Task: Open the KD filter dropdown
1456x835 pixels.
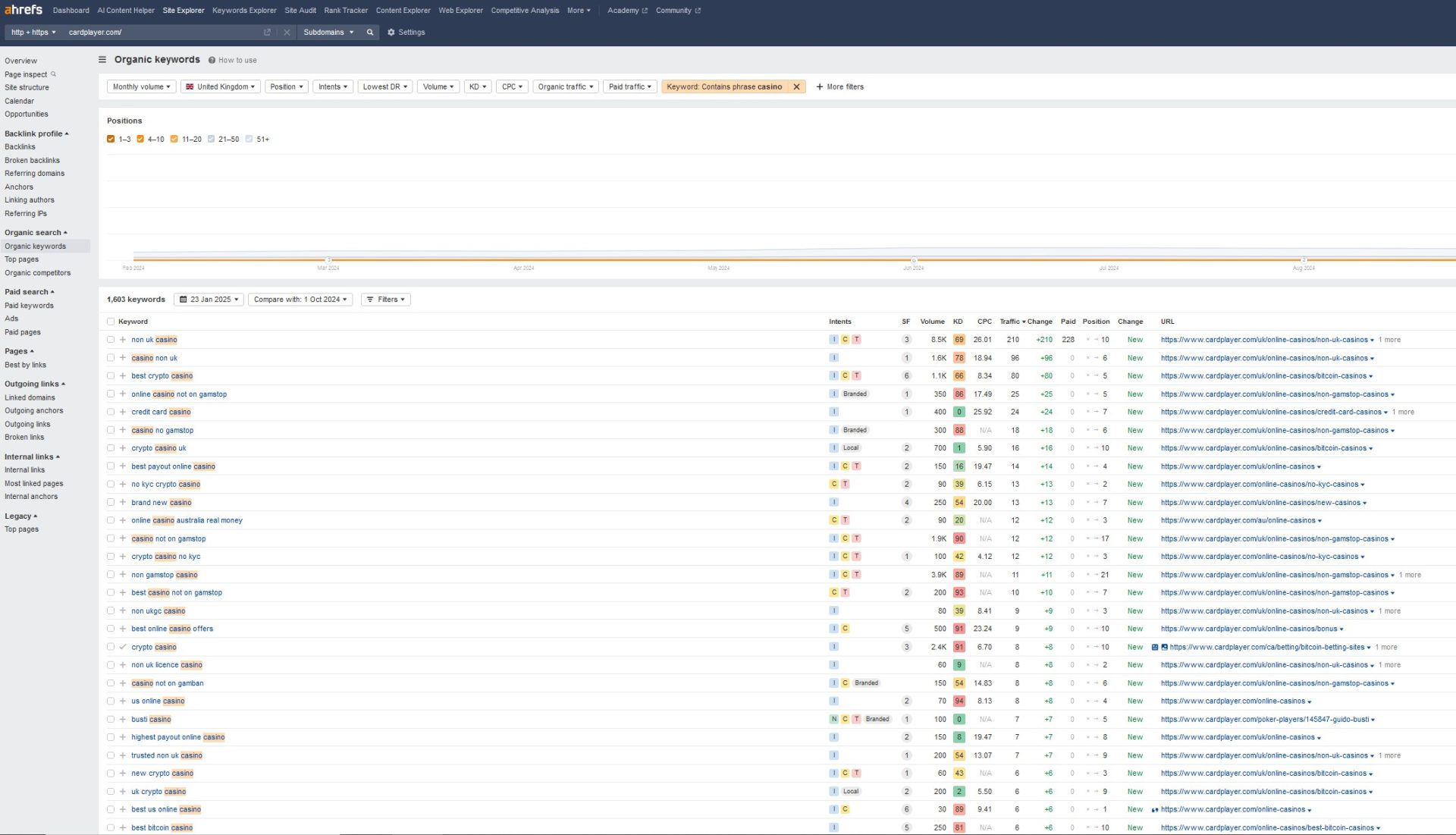Action: click(x=478, y=86)
